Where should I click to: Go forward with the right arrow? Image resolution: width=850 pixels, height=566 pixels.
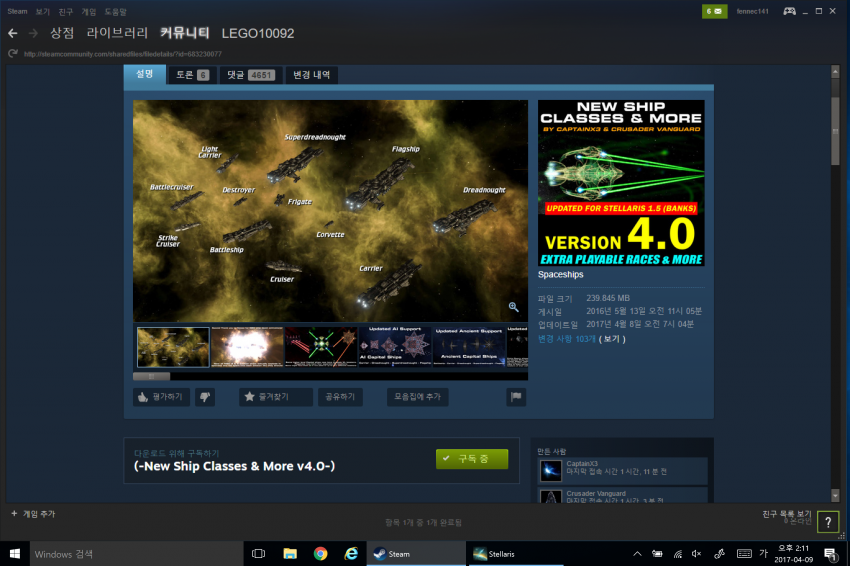[x=33, y=34]
